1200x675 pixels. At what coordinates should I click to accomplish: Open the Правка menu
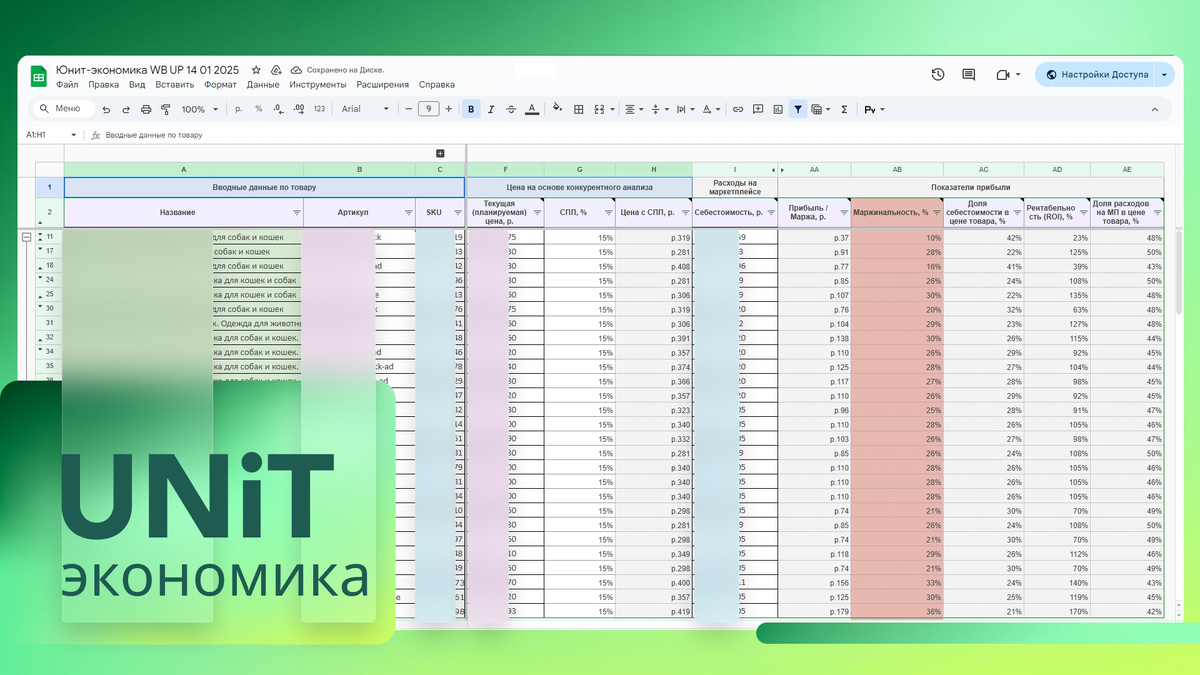pos(103,85)
